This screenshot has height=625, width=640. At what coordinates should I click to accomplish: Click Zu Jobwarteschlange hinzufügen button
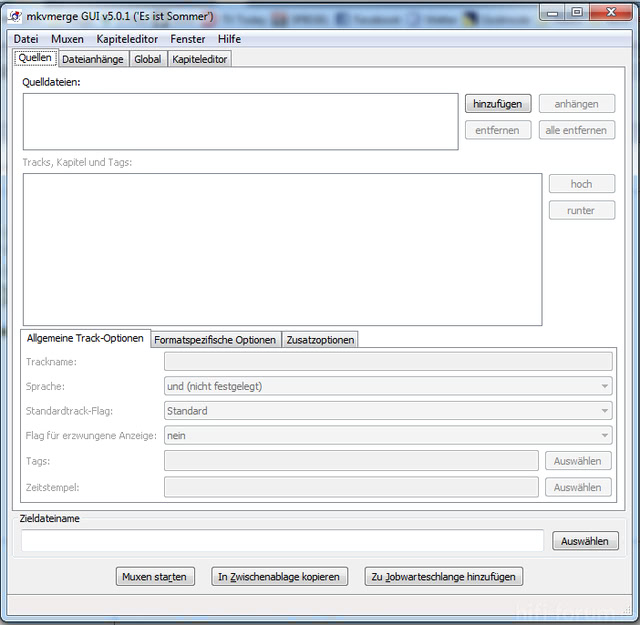tap(443, 577)
